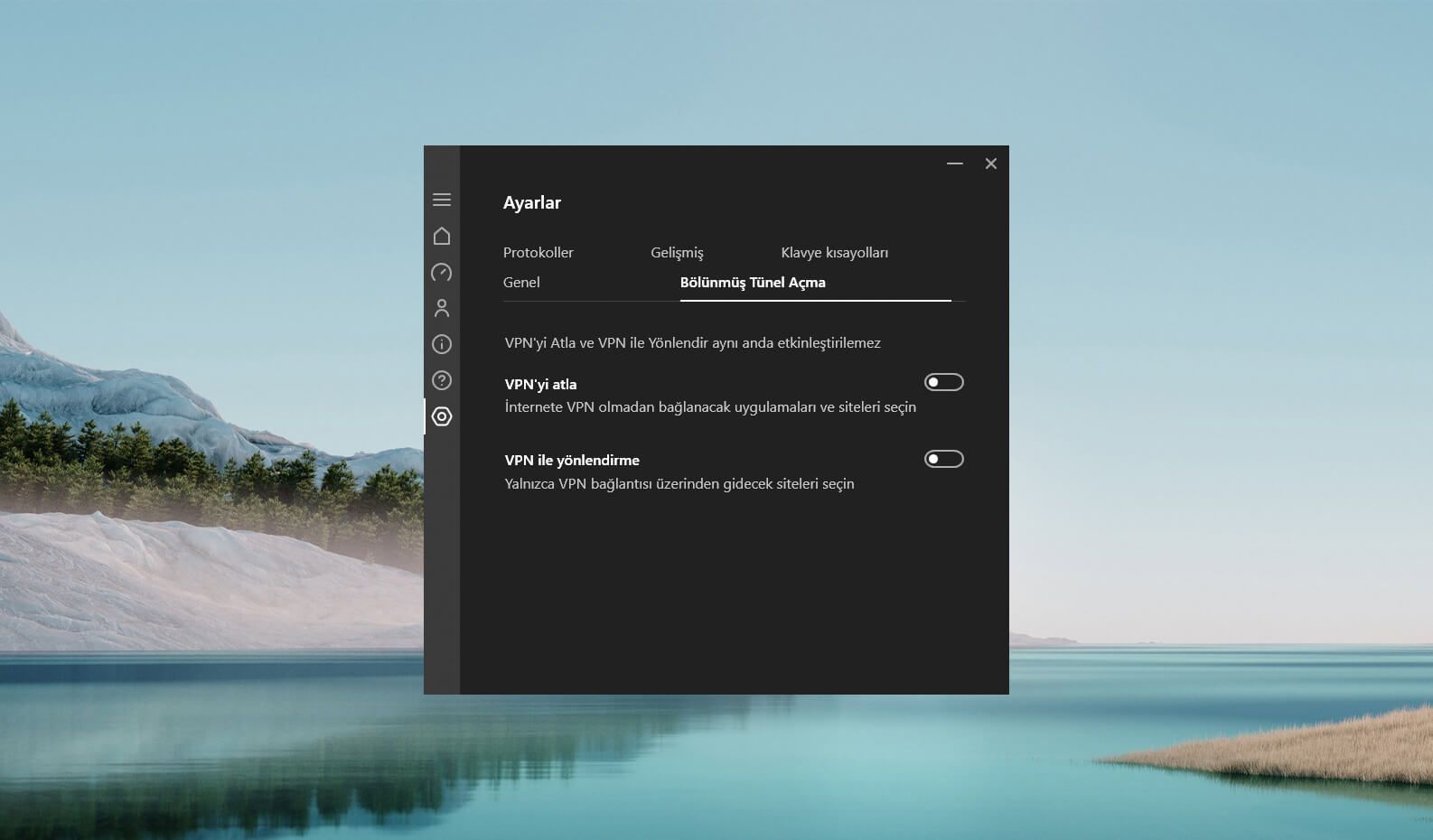The width and height of the screenshot is (1433, 840).
Task: Open the hamburger menu icon
Action: (x=442, y=200)
